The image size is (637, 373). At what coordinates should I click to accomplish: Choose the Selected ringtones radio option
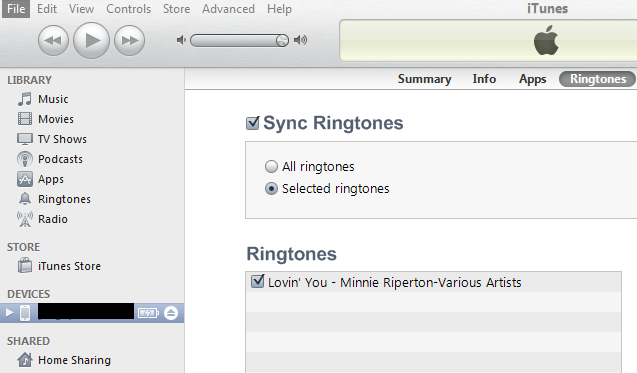pos(271,189)
